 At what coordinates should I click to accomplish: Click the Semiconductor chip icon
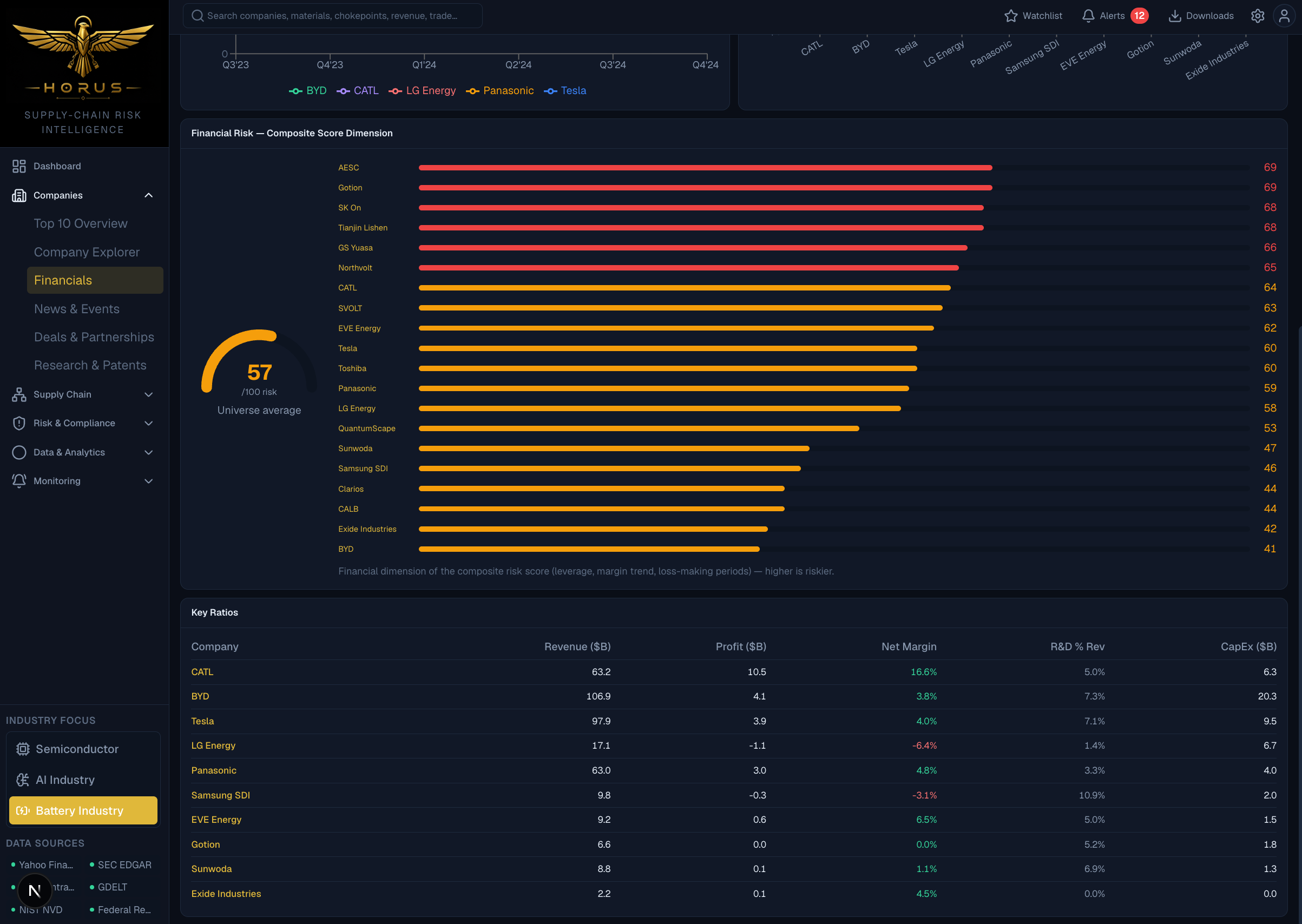[23, 749]
